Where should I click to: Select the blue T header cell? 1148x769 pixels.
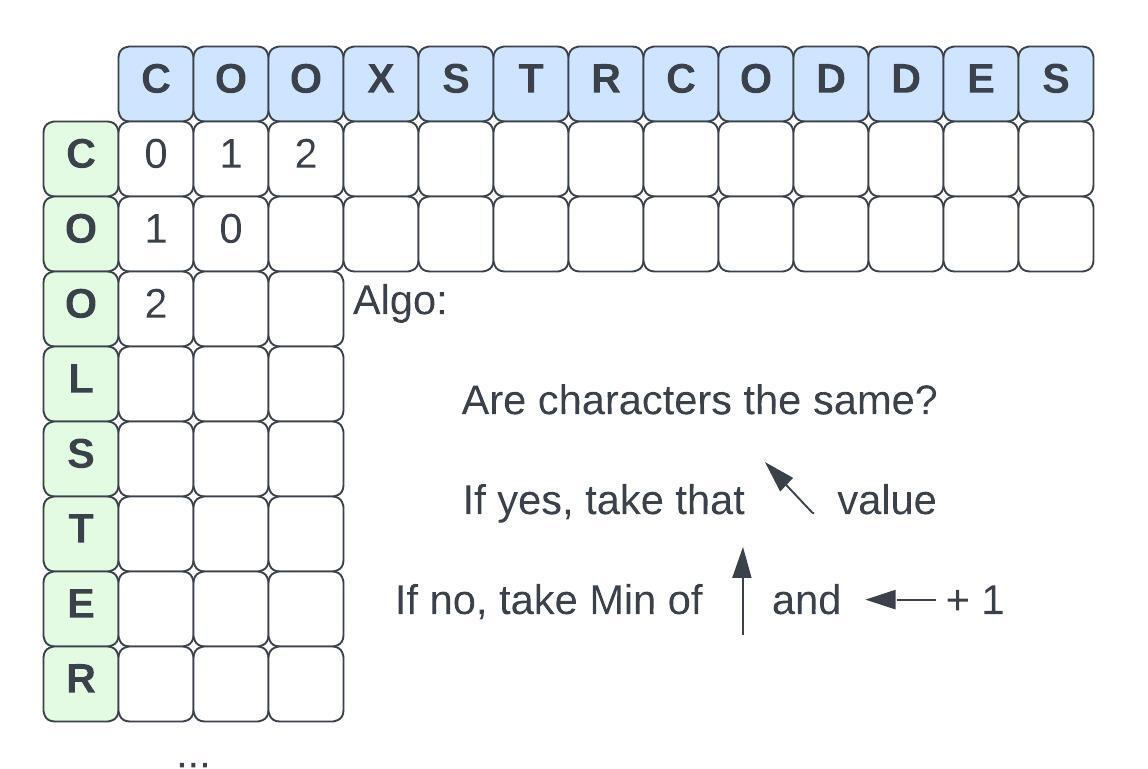pos(531,79)
